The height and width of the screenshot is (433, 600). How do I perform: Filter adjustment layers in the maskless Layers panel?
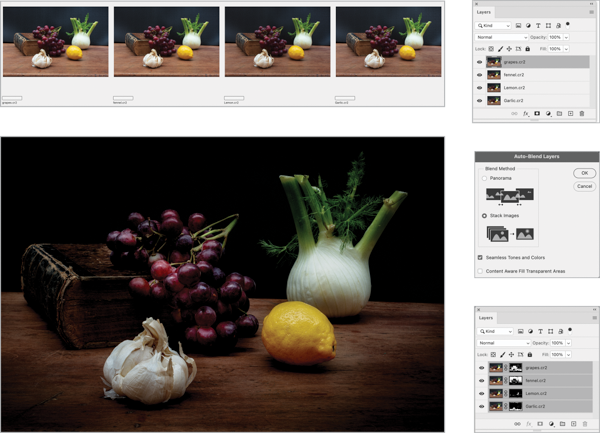tap(528, 26)
